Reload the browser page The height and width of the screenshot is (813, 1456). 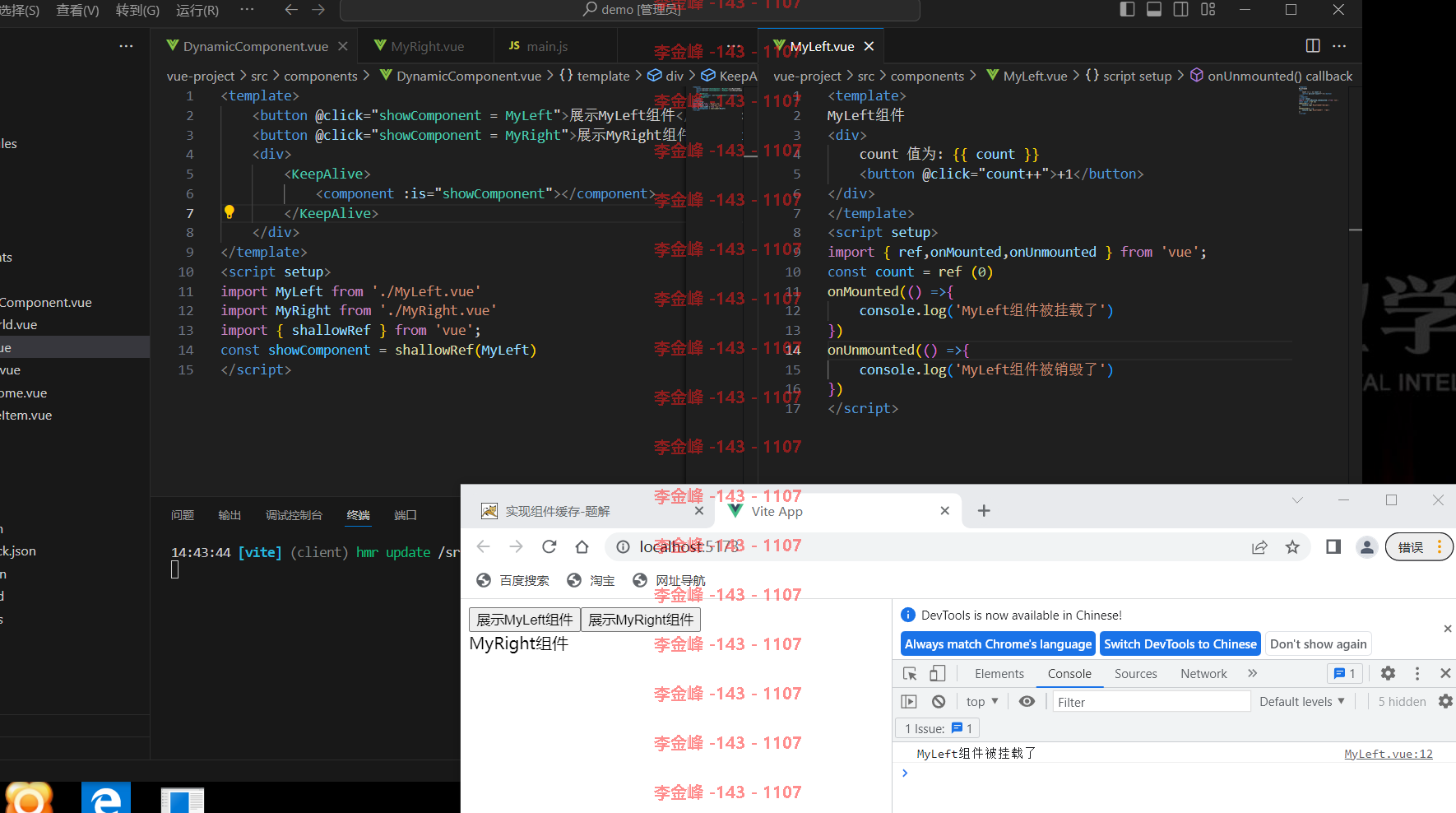549,546
